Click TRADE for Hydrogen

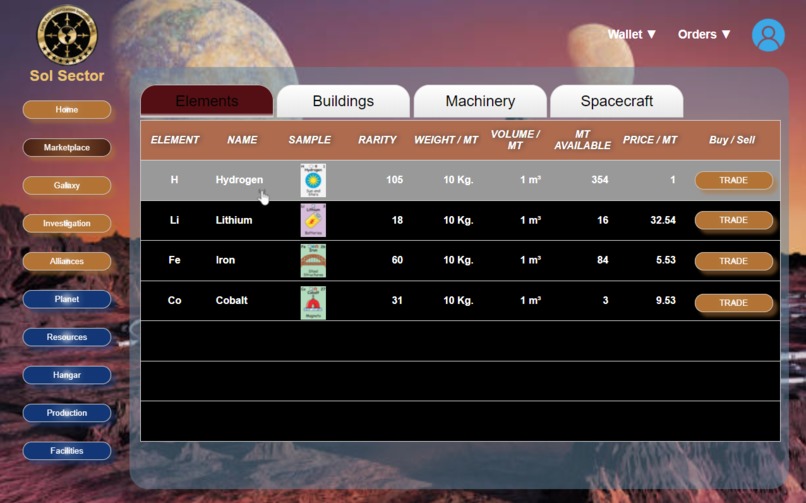pyautogui.click(x=734, y=180)
